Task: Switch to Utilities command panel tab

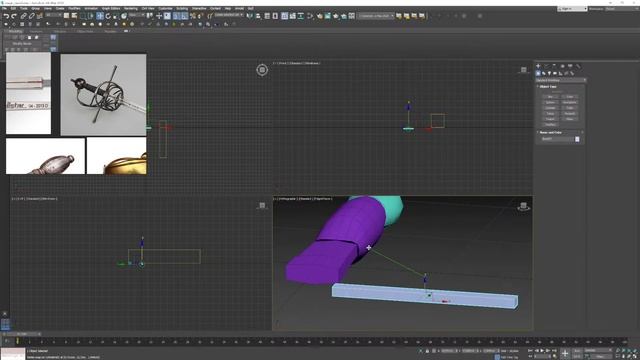Action: (578, 65)
